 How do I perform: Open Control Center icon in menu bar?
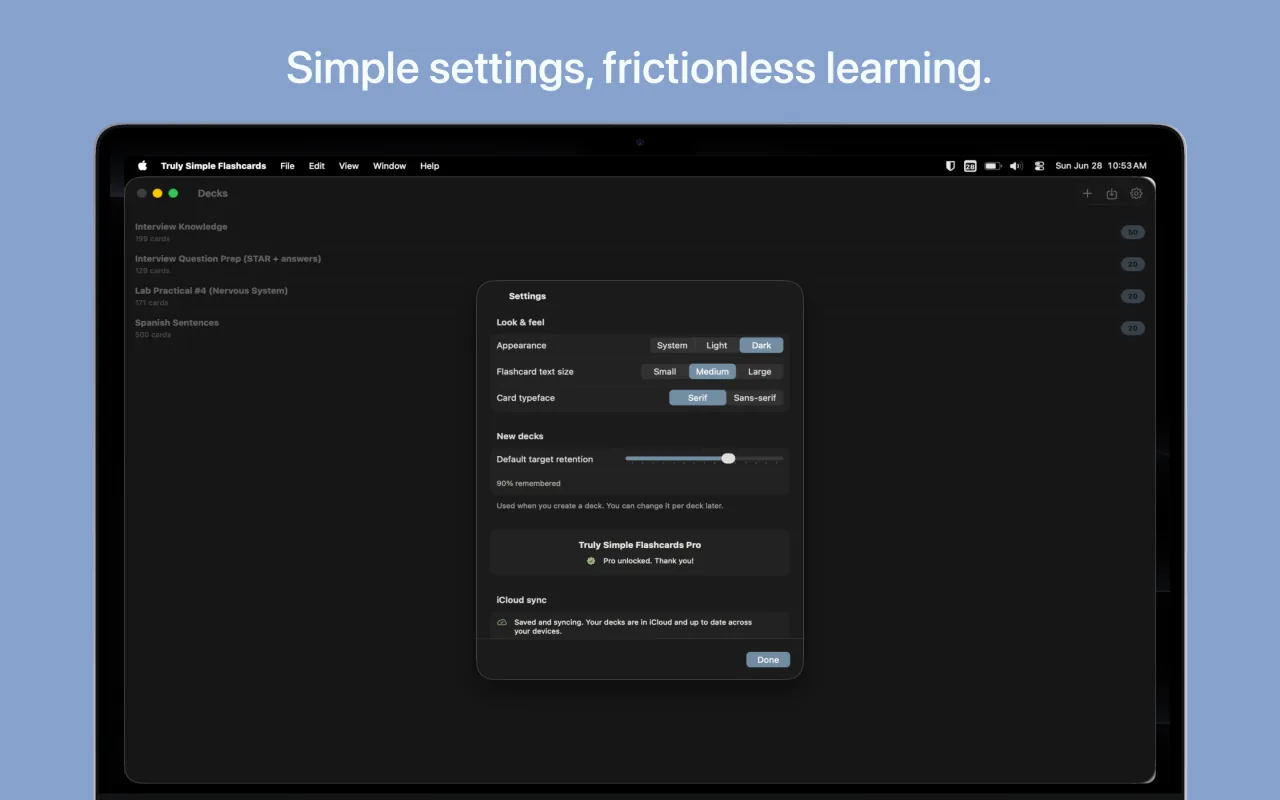pyautogui.click(x=1039, y=166)
